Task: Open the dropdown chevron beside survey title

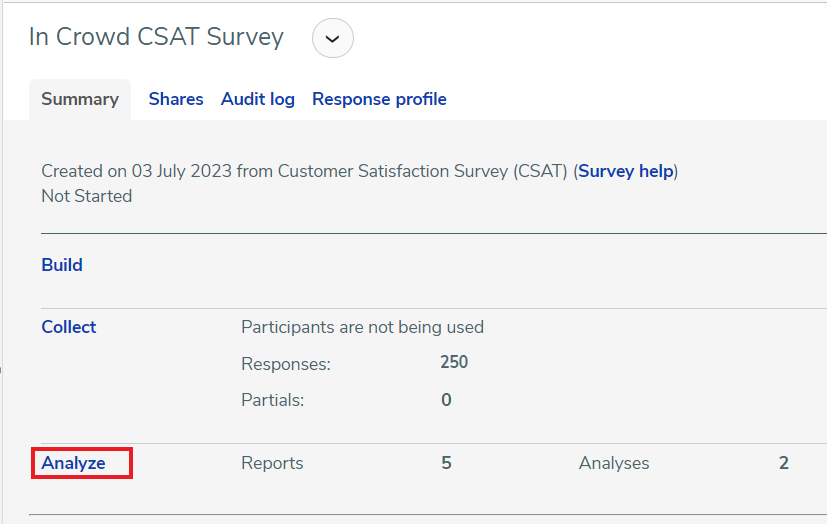Action: 333,39
